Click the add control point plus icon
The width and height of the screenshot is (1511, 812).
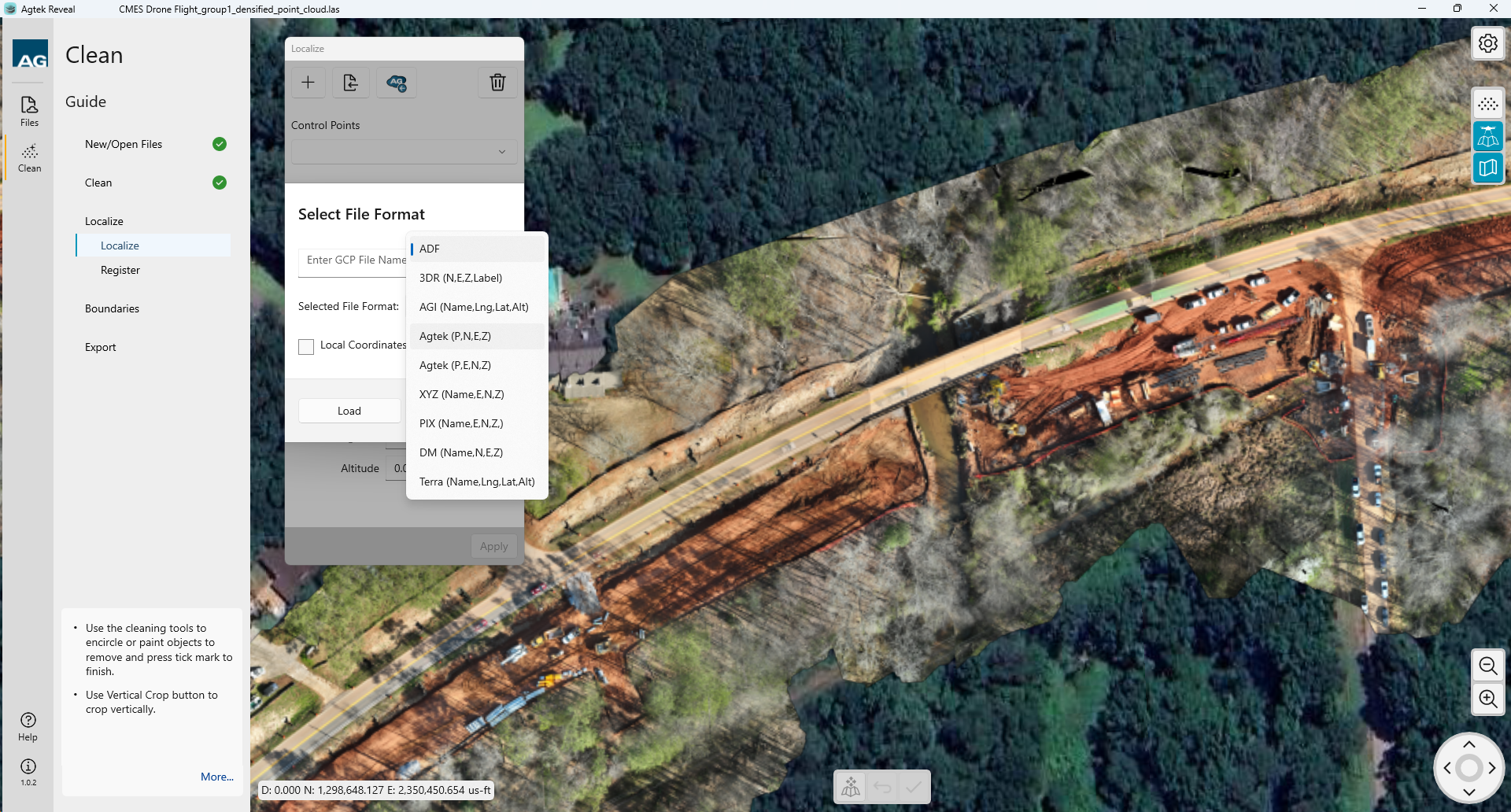308,83
